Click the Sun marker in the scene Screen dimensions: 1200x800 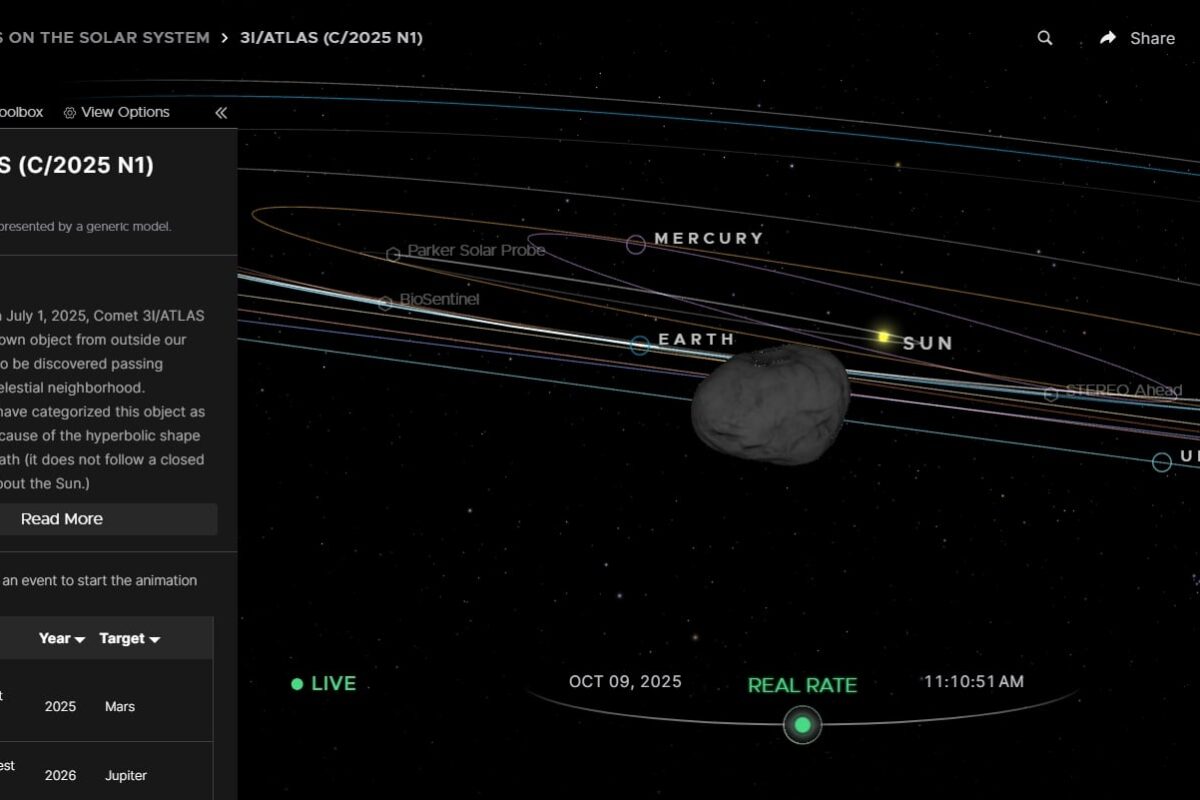pos(884,337)
